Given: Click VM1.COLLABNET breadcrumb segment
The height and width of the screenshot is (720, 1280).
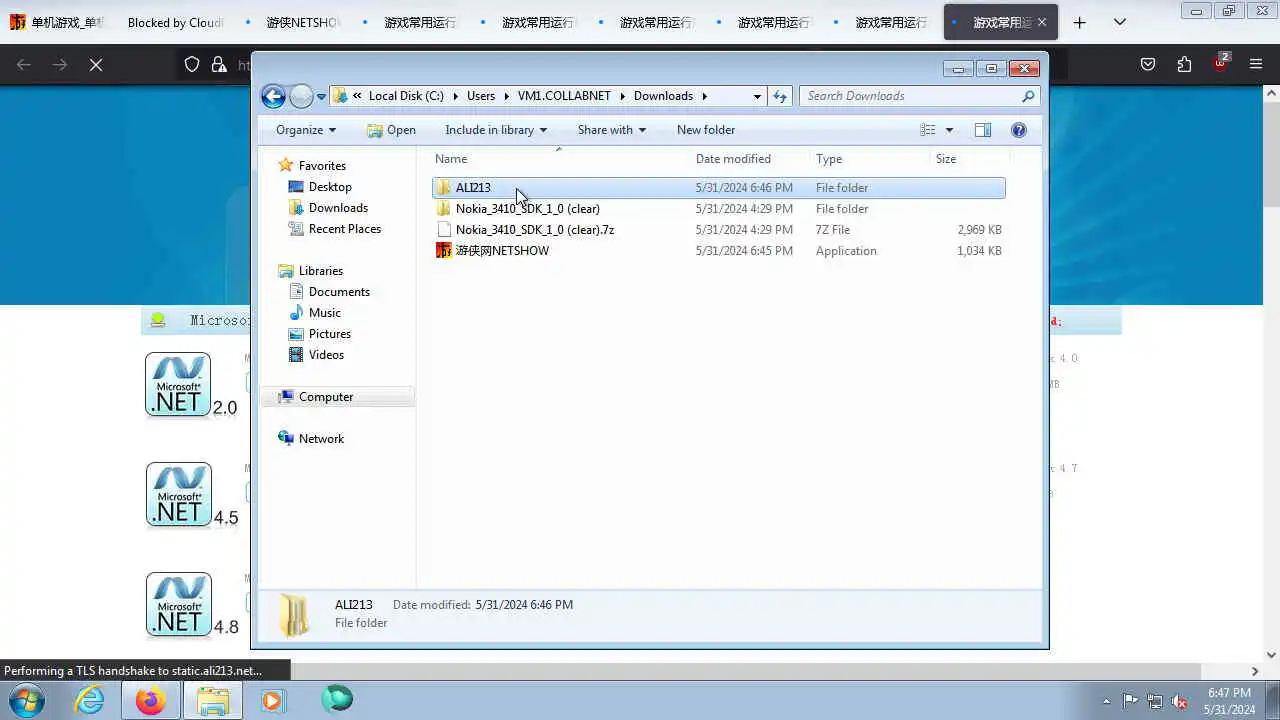Looking at the screenshot, I should pos(564,96).
